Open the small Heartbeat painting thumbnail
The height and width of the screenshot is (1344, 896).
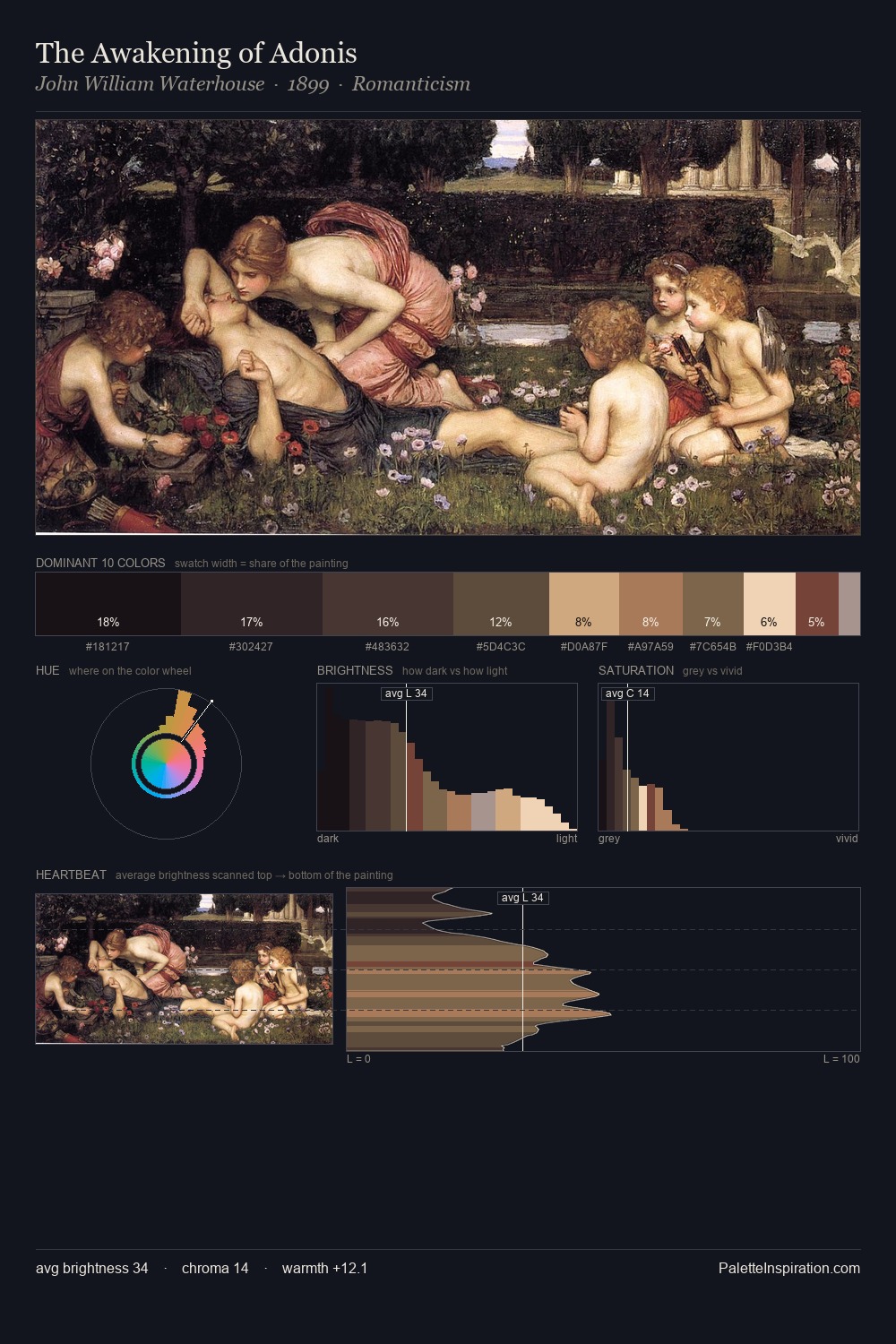click(184, 969)
